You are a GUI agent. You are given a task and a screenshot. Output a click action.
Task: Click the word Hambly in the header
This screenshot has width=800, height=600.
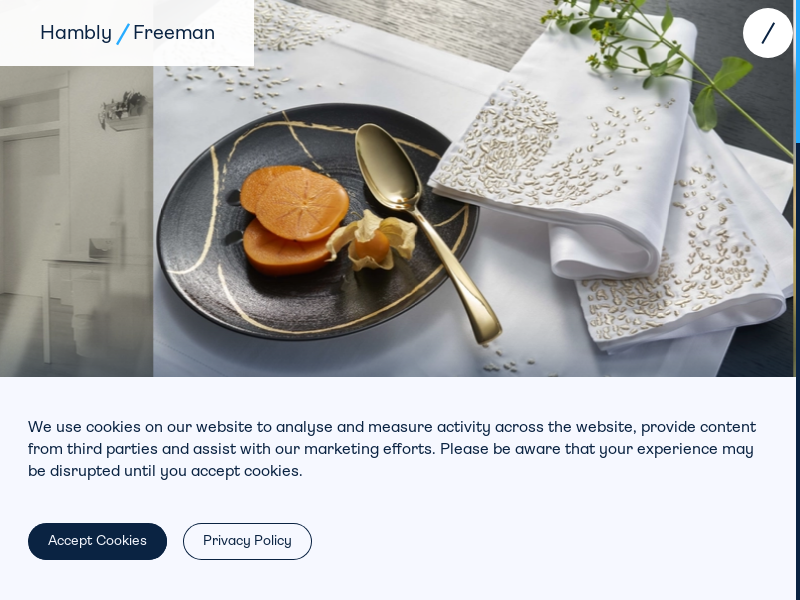click(x=76, y=33)
